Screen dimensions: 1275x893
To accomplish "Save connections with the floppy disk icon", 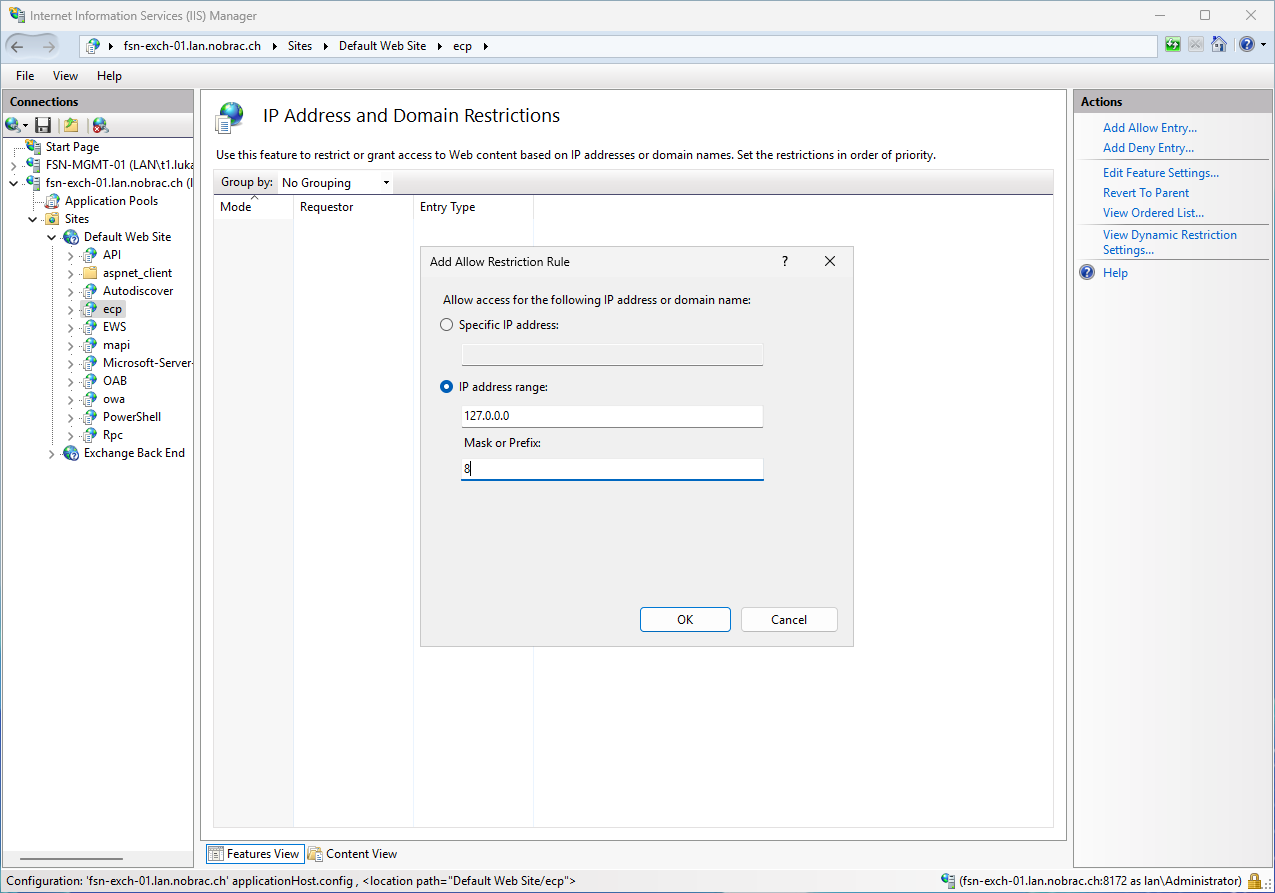I will click(43, 125).
